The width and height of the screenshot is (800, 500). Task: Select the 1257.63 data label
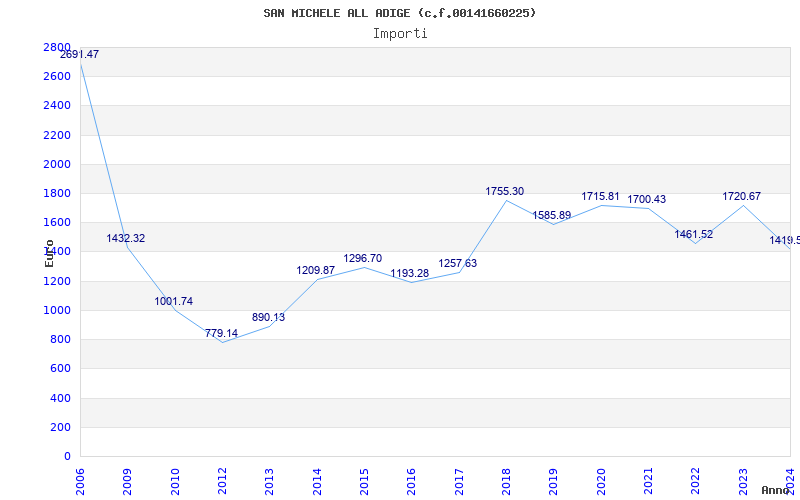pos(458,263)
